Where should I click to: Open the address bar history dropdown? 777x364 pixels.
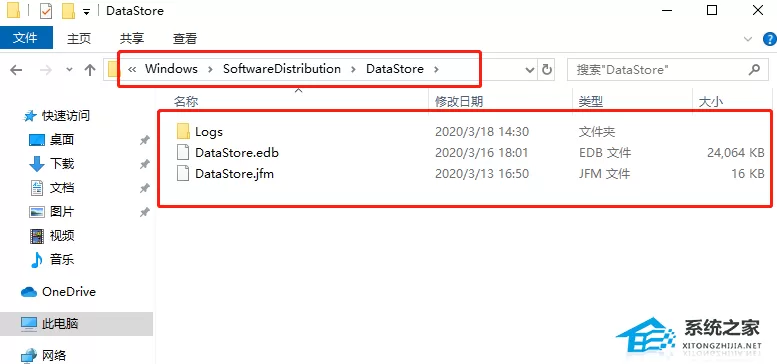point(530,70)
